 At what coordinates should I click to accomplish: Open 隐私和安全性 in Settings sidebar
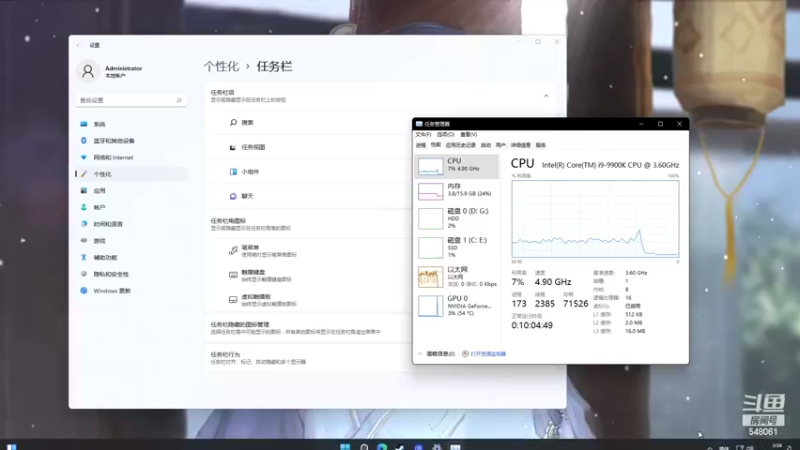pyautogui.click(x=131, y=274)
